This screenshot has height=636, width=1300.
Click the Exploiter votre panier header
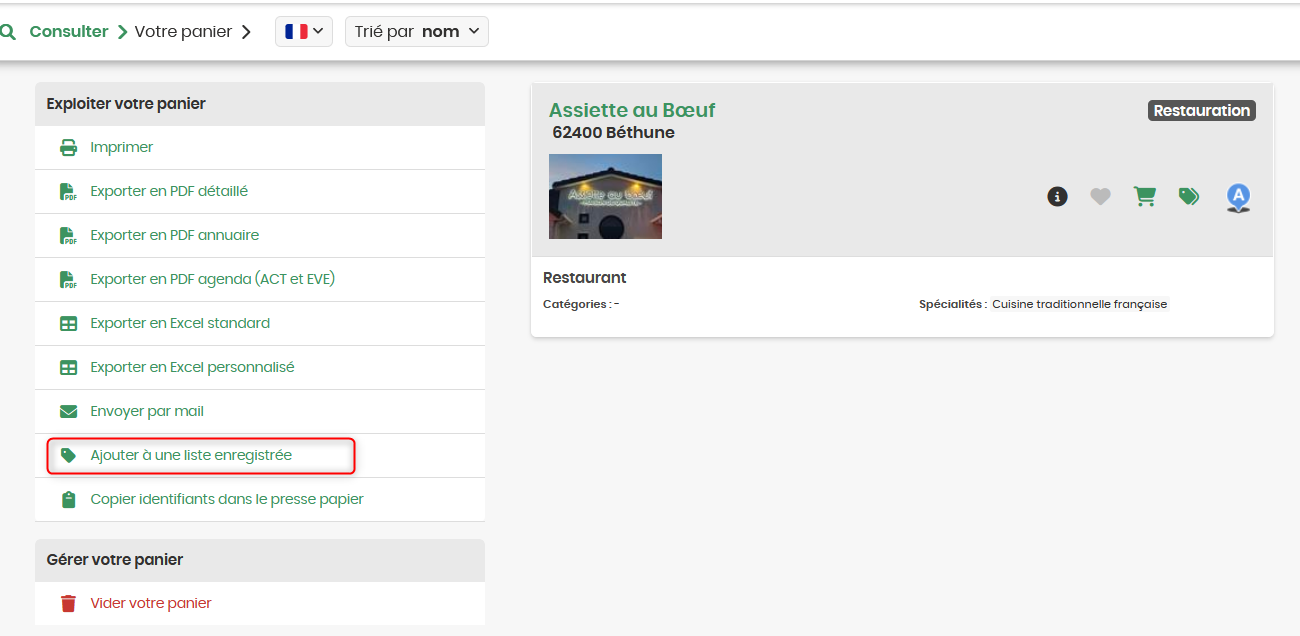pos(260,104)
